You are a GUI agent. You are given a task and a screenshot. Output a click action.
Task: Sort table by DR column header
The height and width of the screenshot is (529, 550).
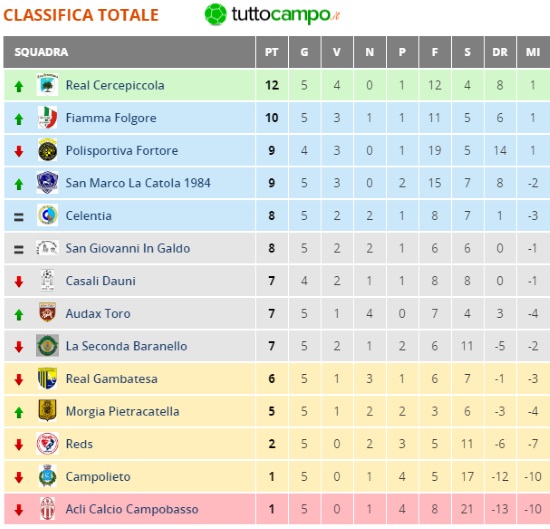500,52
